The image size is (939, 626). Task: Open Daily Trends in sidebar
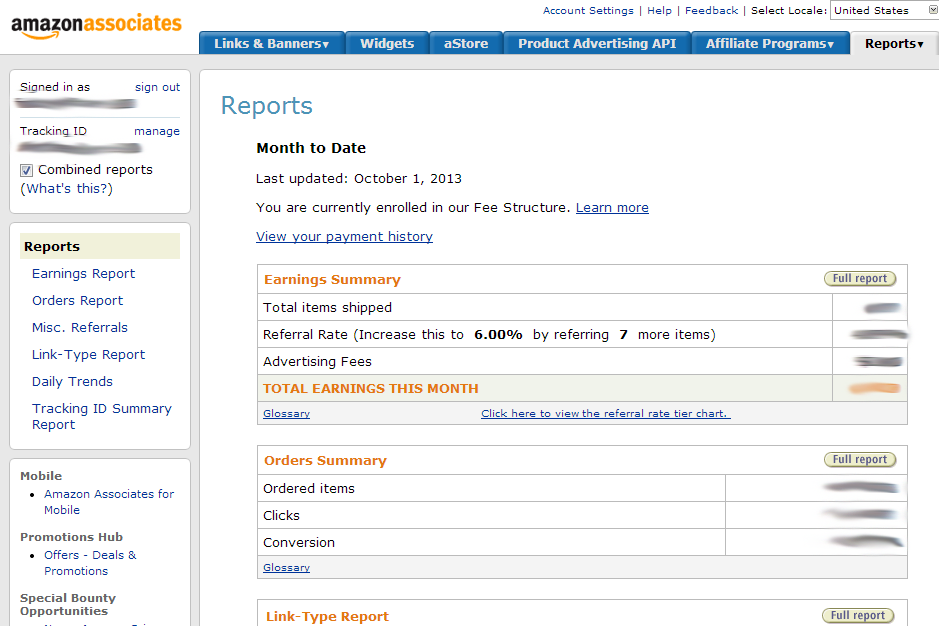pyautogui.click(x=72, y=382)
